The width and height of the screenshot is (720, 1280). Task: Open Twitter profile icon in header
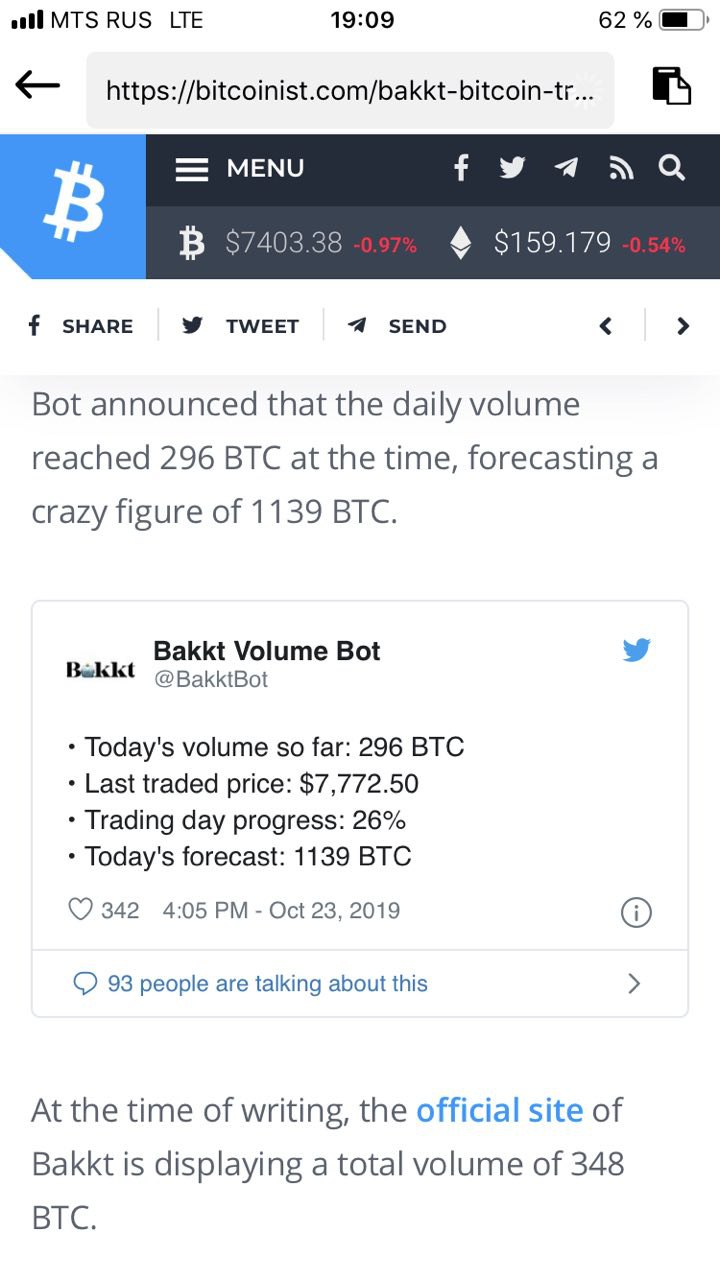coord(512,168)
